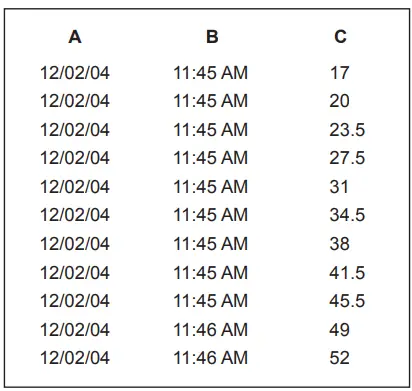Image resolution: width=412 pixels, height=391 pixels.
Task: Click the time cell beside value 45.5
Action: pyautogui.click(x=211, y=301)
